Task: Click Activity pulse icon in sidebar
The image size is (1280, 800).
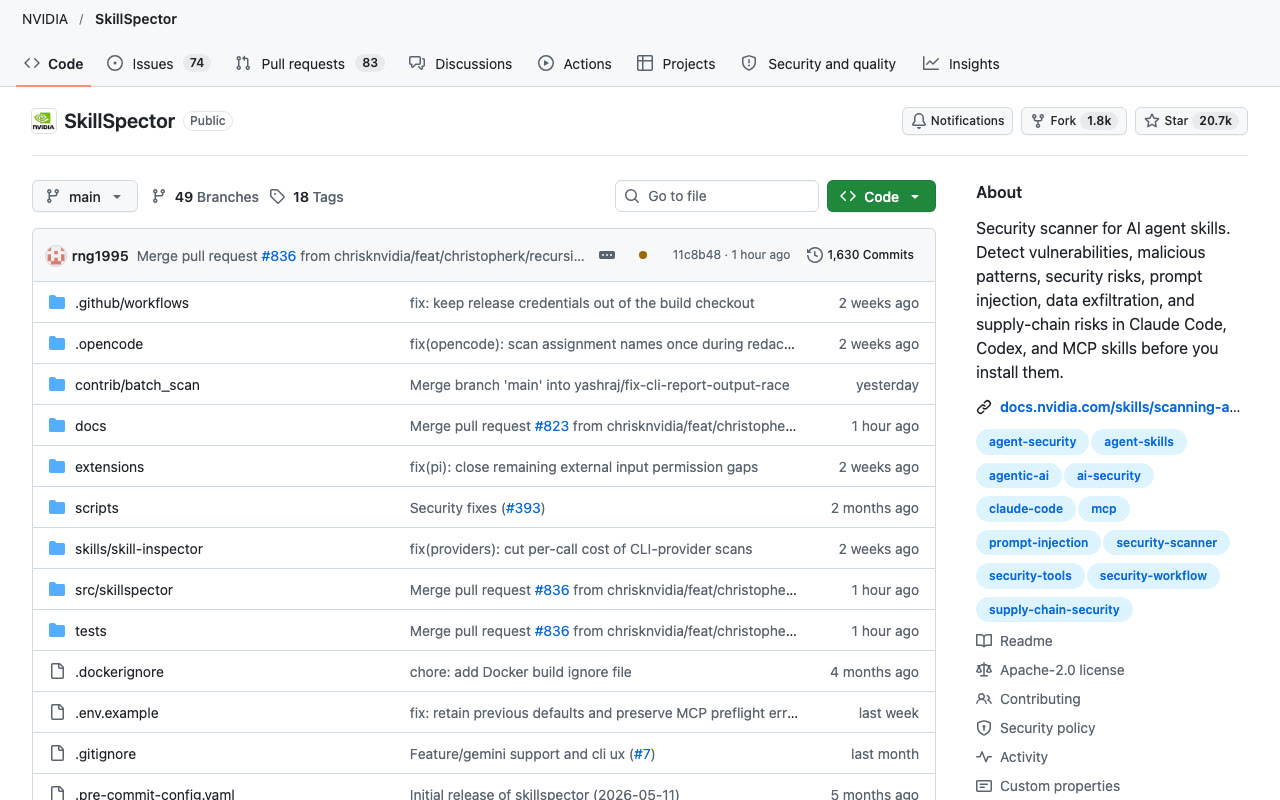Action: pyautogui.click(x=984, y=757)
